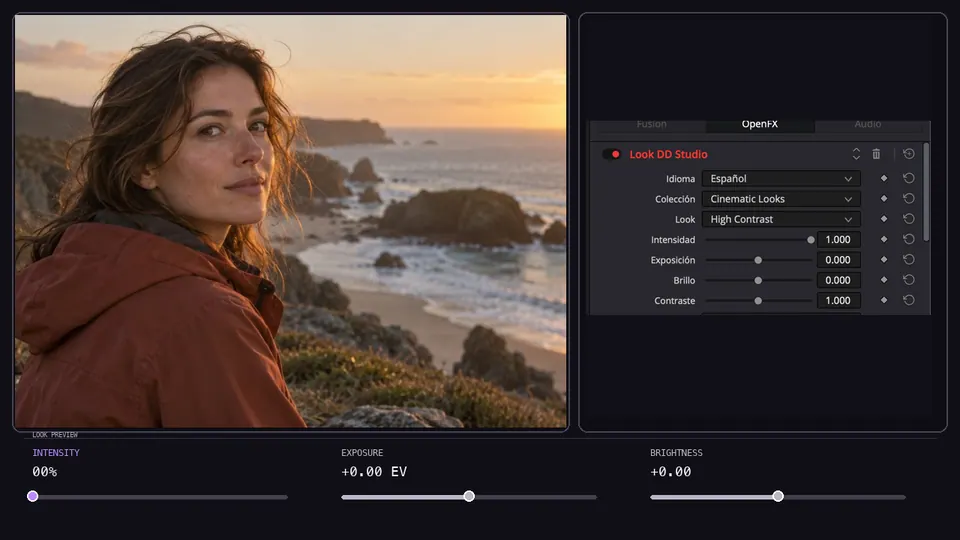Add a keyframe for Brillo
This screenshot has height=540, width=960.
[883, 280]
